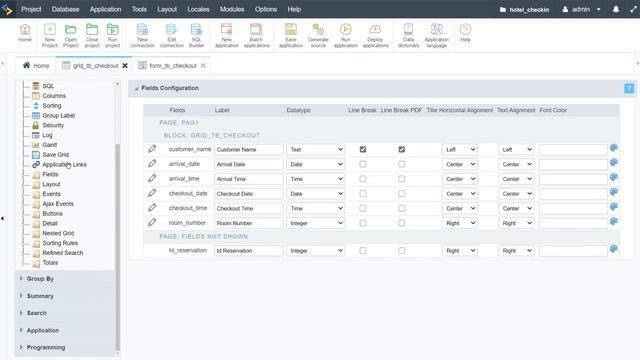Screen dimensions: 640x360
Task: Click the Close project toolbar icon
Action: pyautogui.click(x=92, y=36)
